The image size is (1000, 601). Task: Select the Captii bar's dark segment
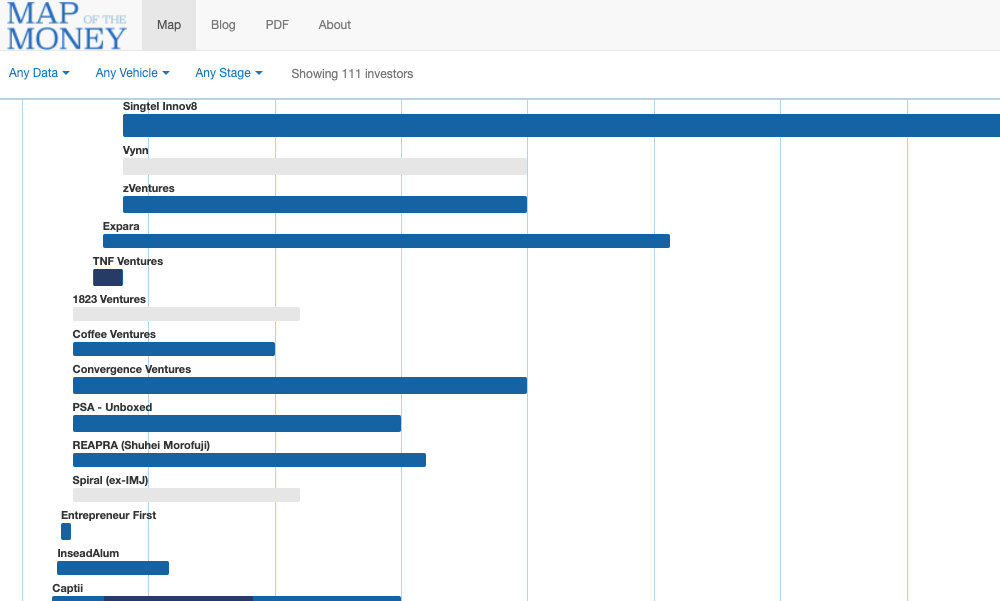[179, 598]
